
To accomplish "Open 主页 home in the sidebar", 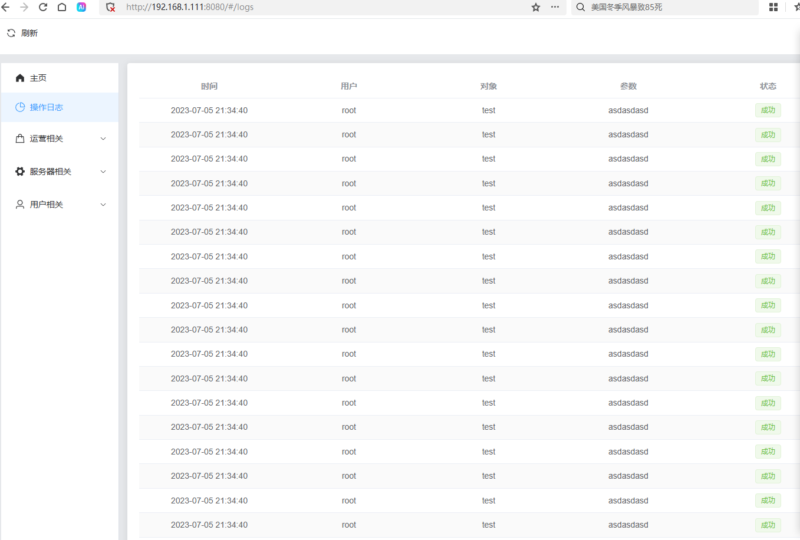I will (x=38, y=78).
